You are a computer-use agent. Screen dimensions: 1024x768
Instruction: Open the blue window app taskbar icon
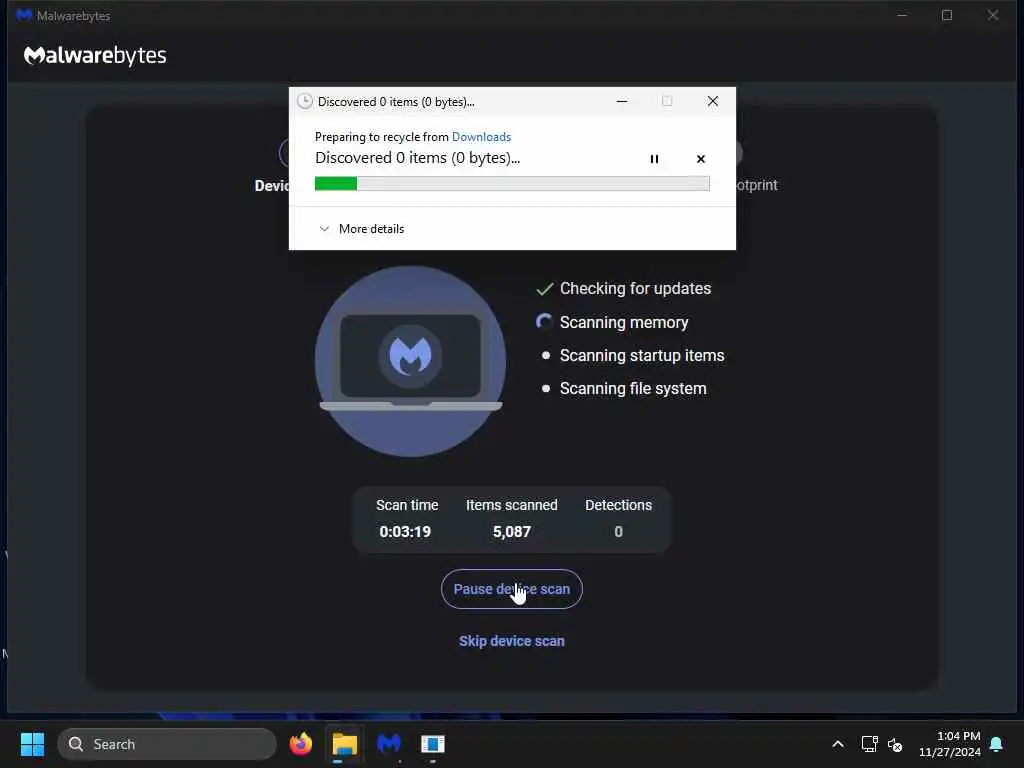[432, 744]
